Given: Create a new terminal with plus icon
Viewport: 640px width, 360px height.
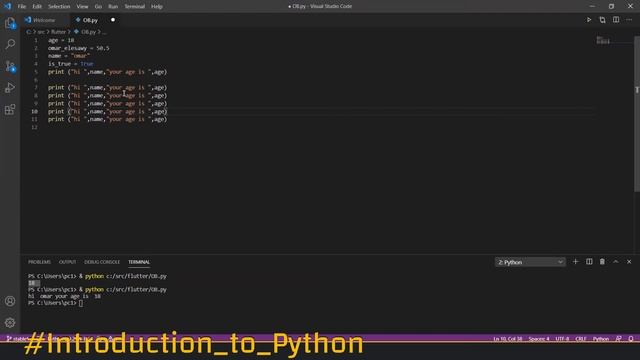Looking at the screenshot, I should pos(576,262).
